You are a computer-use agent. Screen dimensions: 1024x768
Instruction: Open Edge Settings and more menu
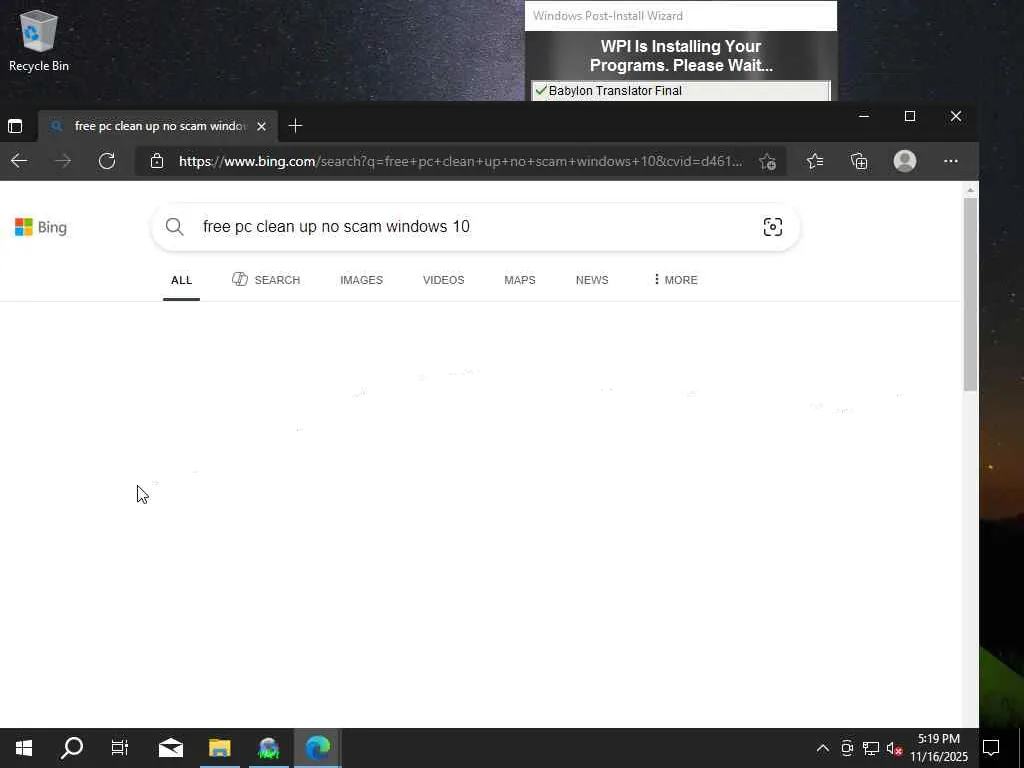(x=951, y=161)
